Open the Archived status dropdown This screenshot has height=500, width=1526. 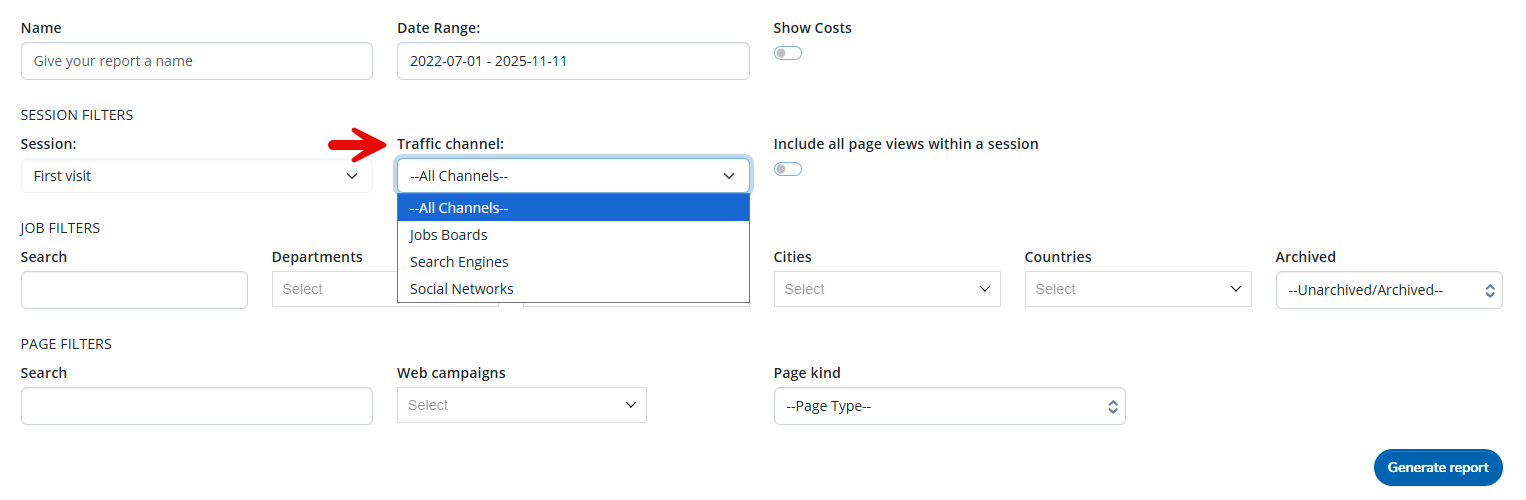(x=1388, y=290)
